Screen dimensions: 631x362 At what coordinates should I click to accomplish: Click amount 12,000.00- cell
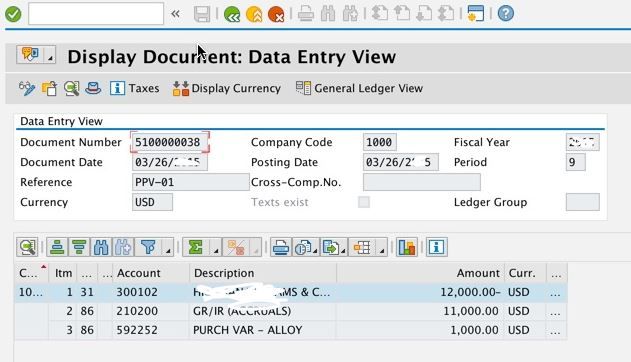(x=421, y=292)
